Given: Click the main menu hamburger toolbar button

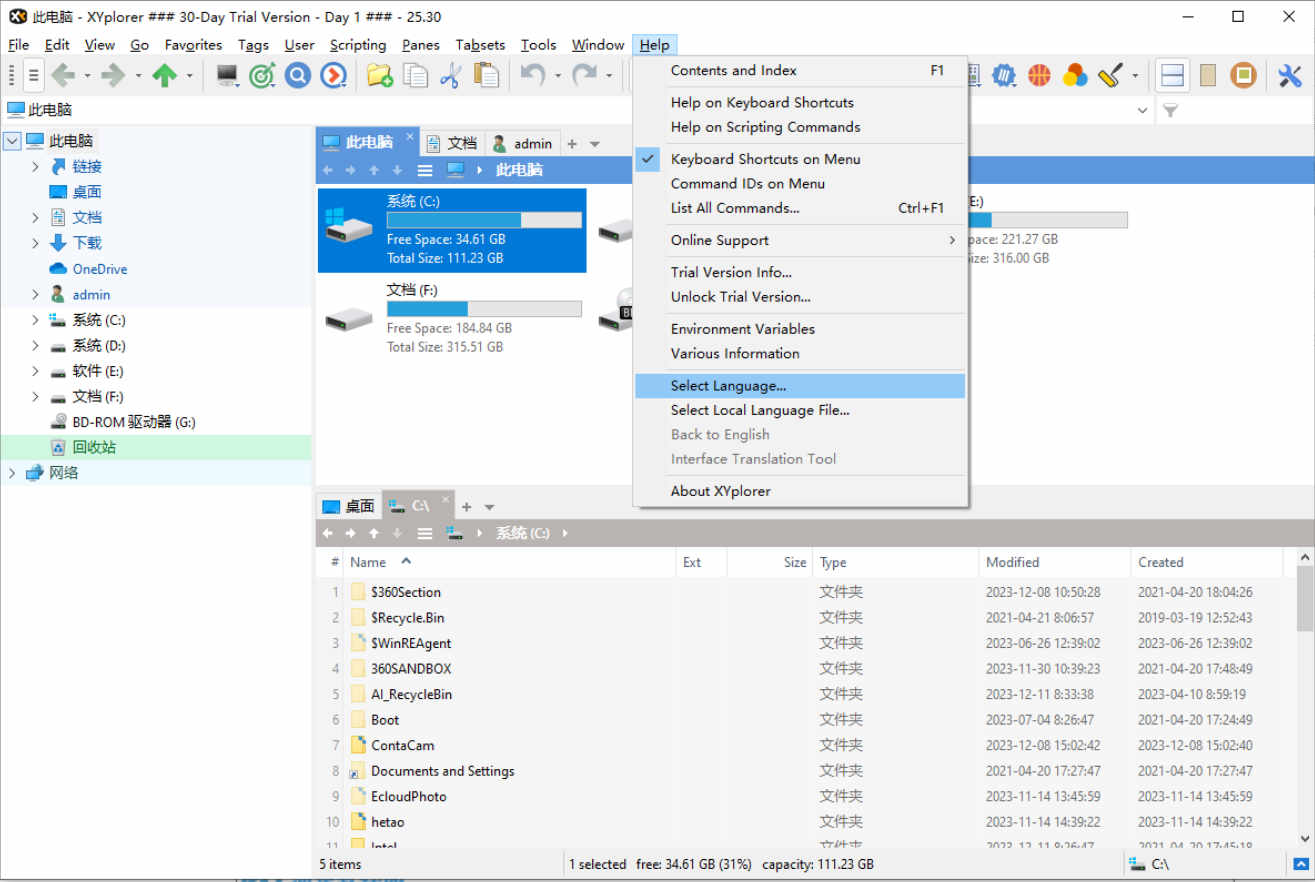Looking at the screenshot, I should pyautogui.click(x=34, y=75).
